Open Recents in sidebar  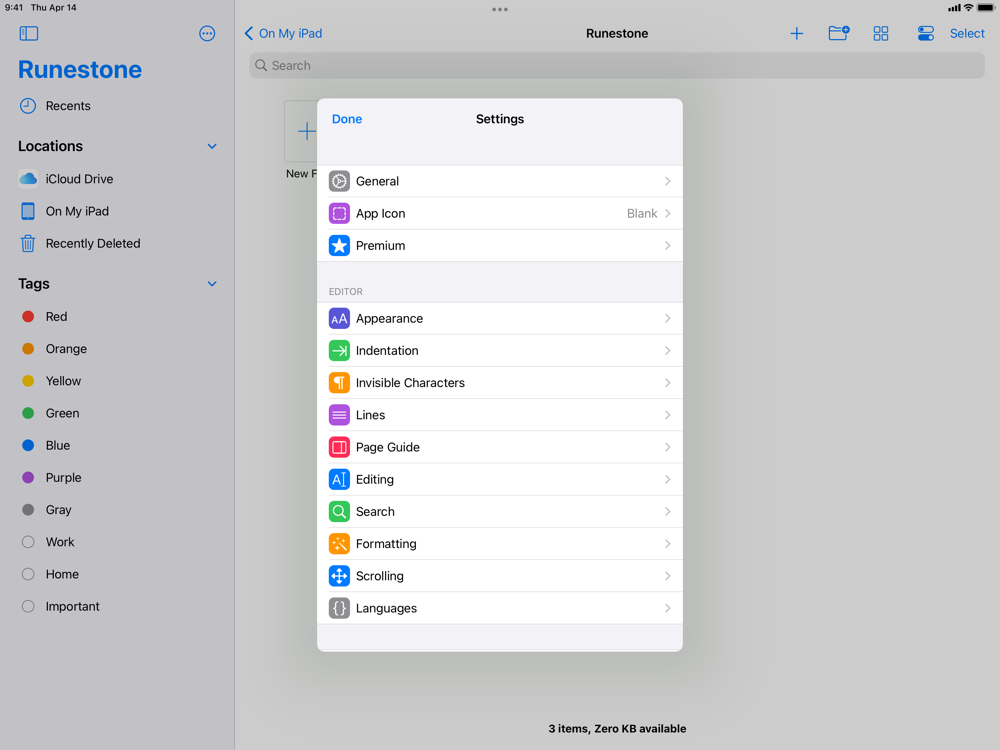[x=117, y=106]
